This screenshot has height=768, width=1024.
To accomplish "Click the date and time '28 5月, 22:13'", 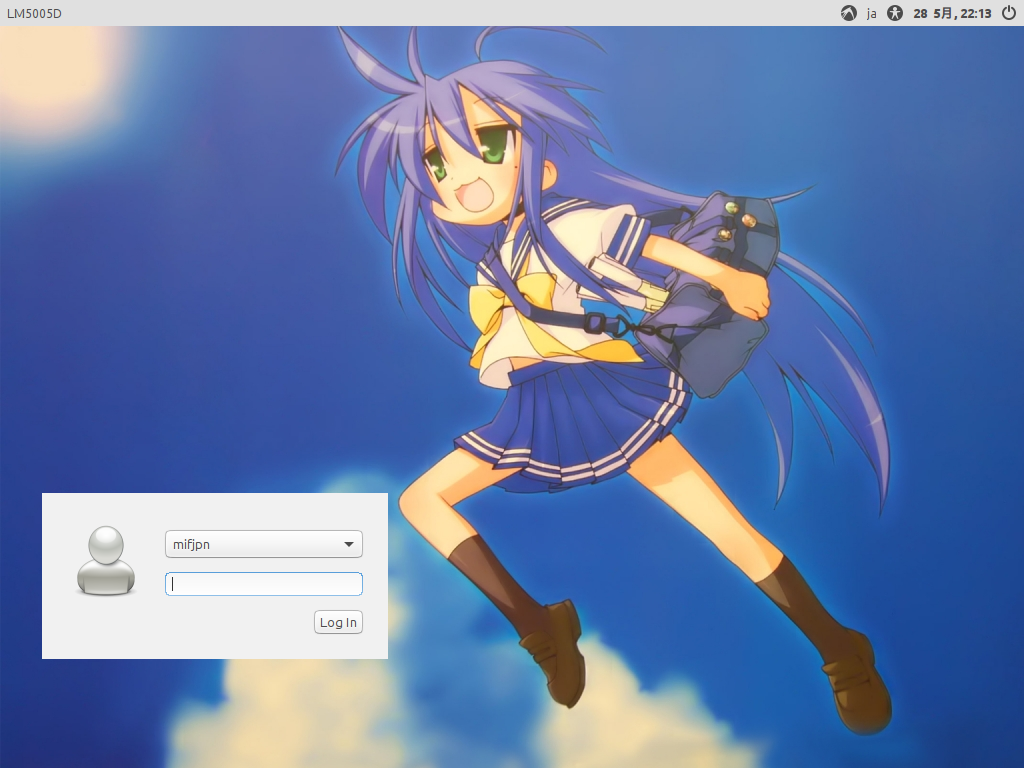I will click(x=952, y=14).
